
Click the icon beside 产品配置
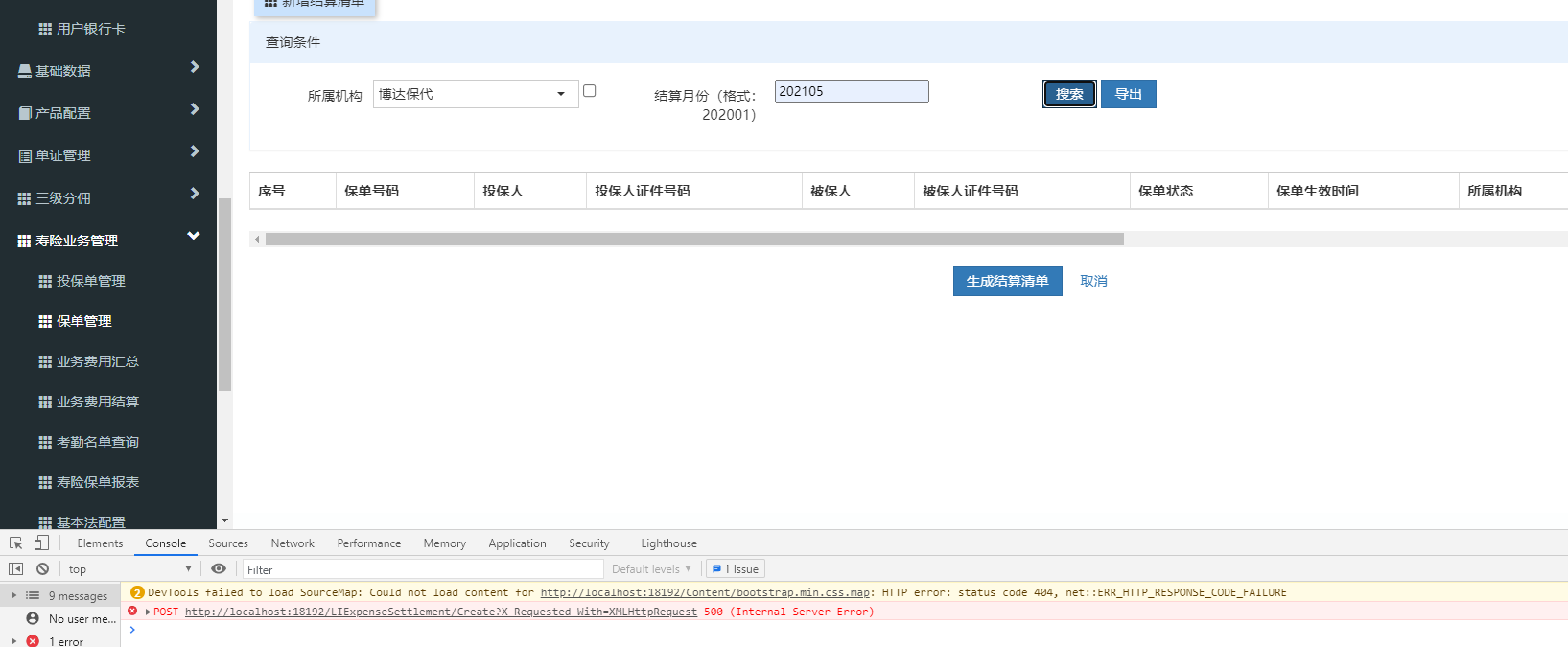[25, 113]
